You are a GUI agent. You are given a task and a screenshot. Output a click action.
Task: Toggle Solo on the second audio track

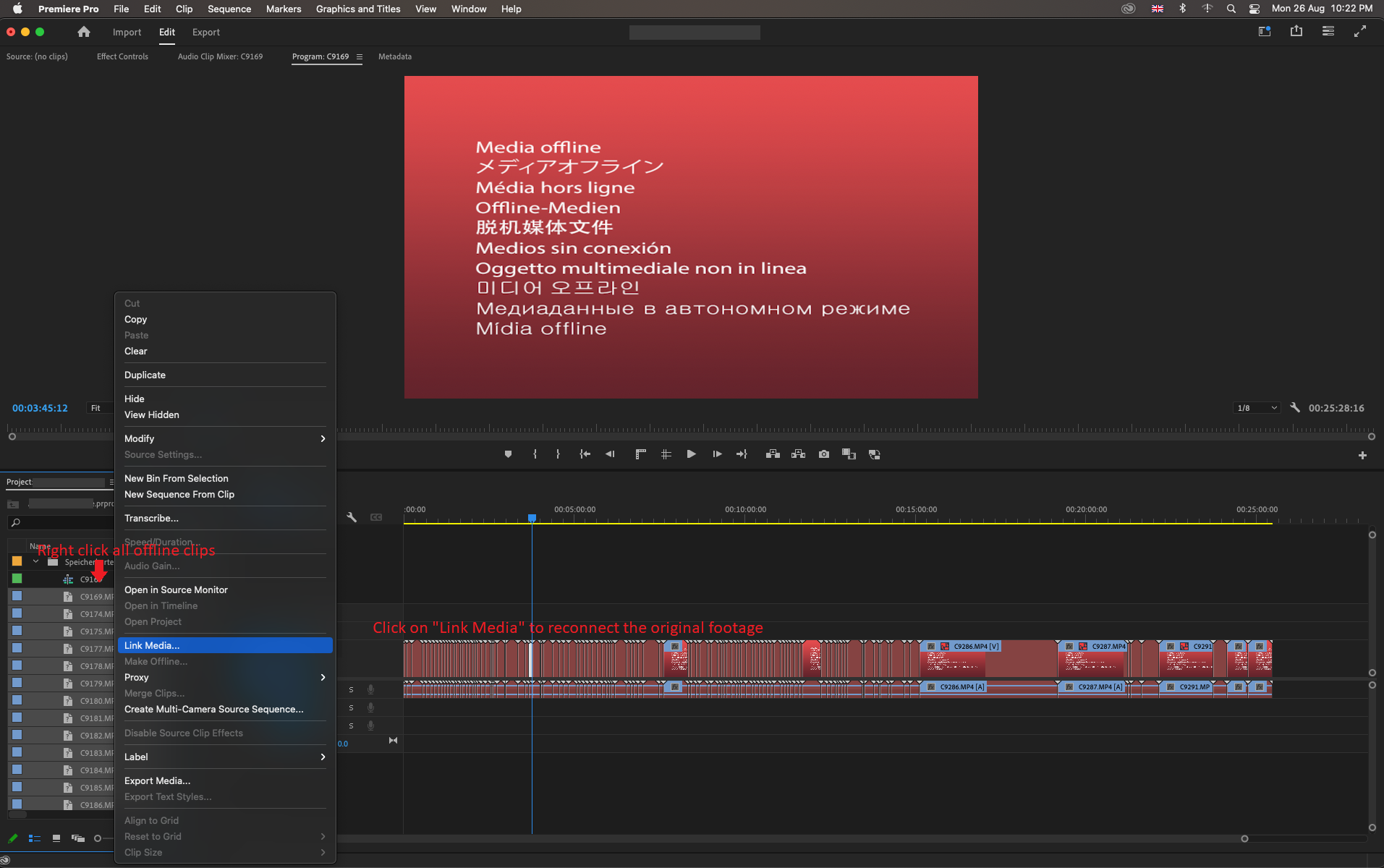351,707
